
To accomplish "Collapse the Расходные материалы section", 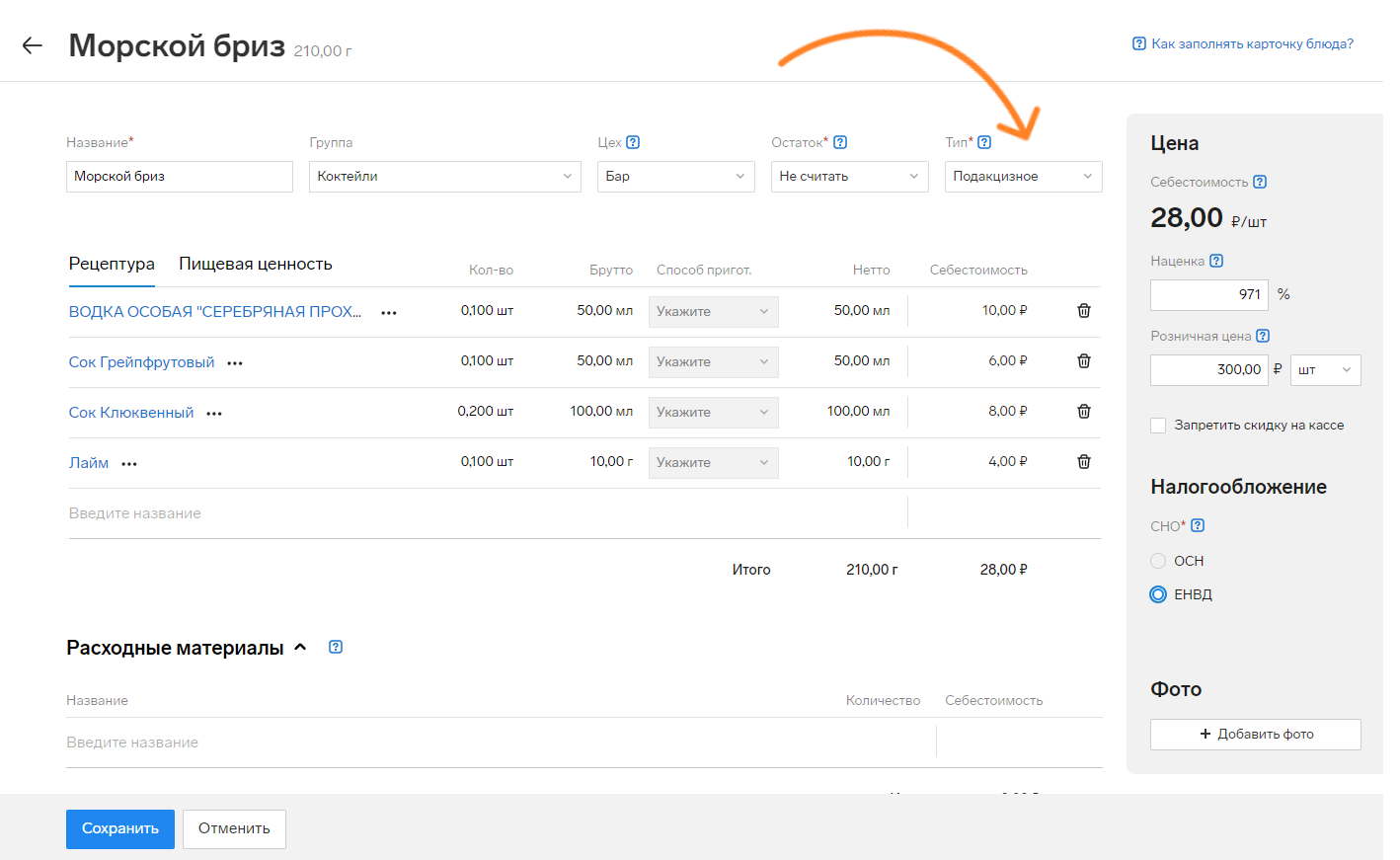I will click(300, 647).
